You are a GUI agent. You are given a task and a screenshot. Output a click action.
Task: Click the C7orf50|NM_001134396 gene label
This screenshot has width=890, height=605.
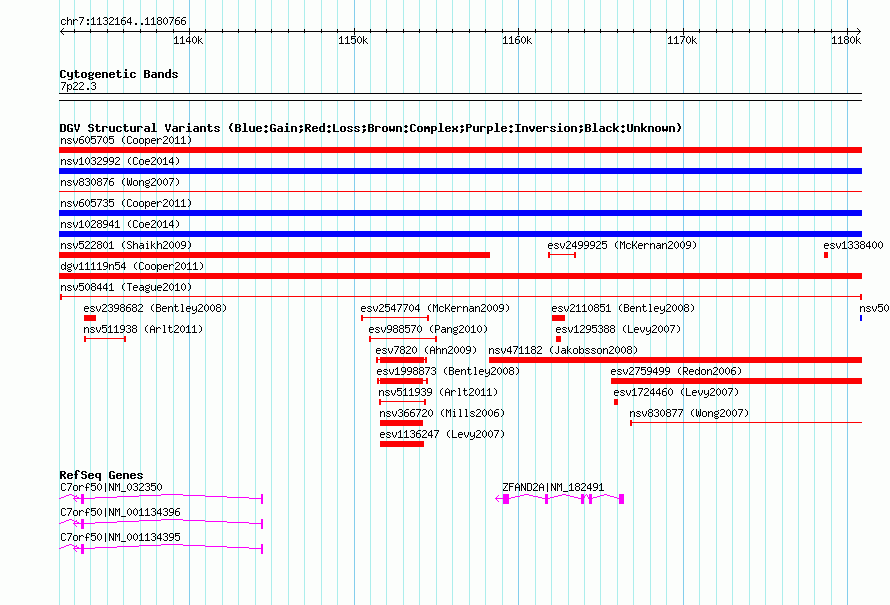coord(120,512)
